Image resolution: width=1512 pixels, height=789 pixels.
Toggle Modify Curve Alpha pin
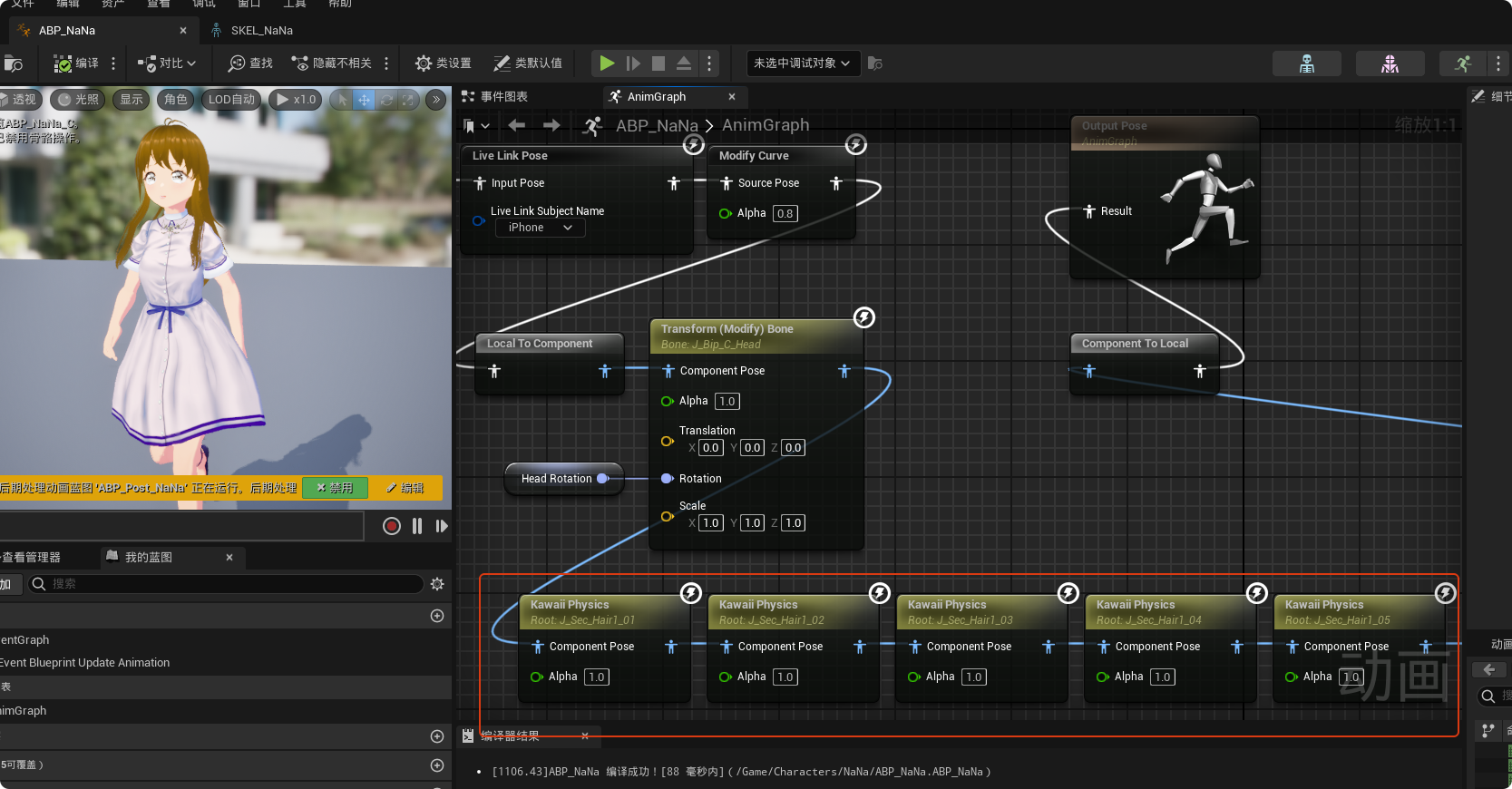pos(726,214)
